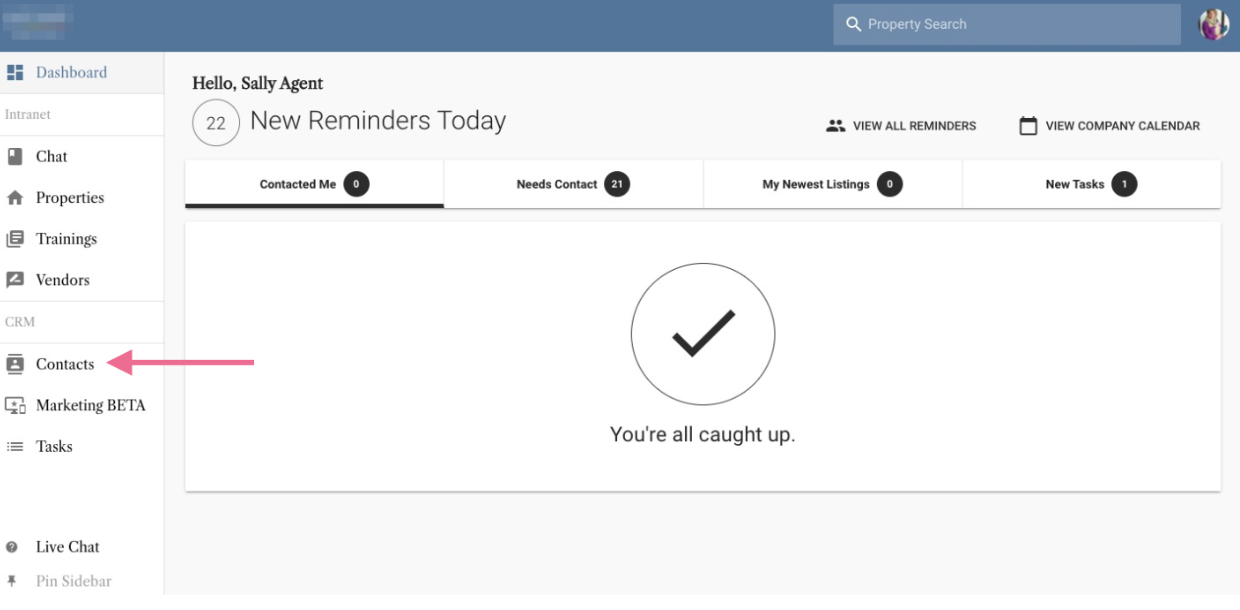This screenshot has height=610, width=1240.
Task: Toggle the Pin Sidebar pin icon
Action: pos(12,581)
